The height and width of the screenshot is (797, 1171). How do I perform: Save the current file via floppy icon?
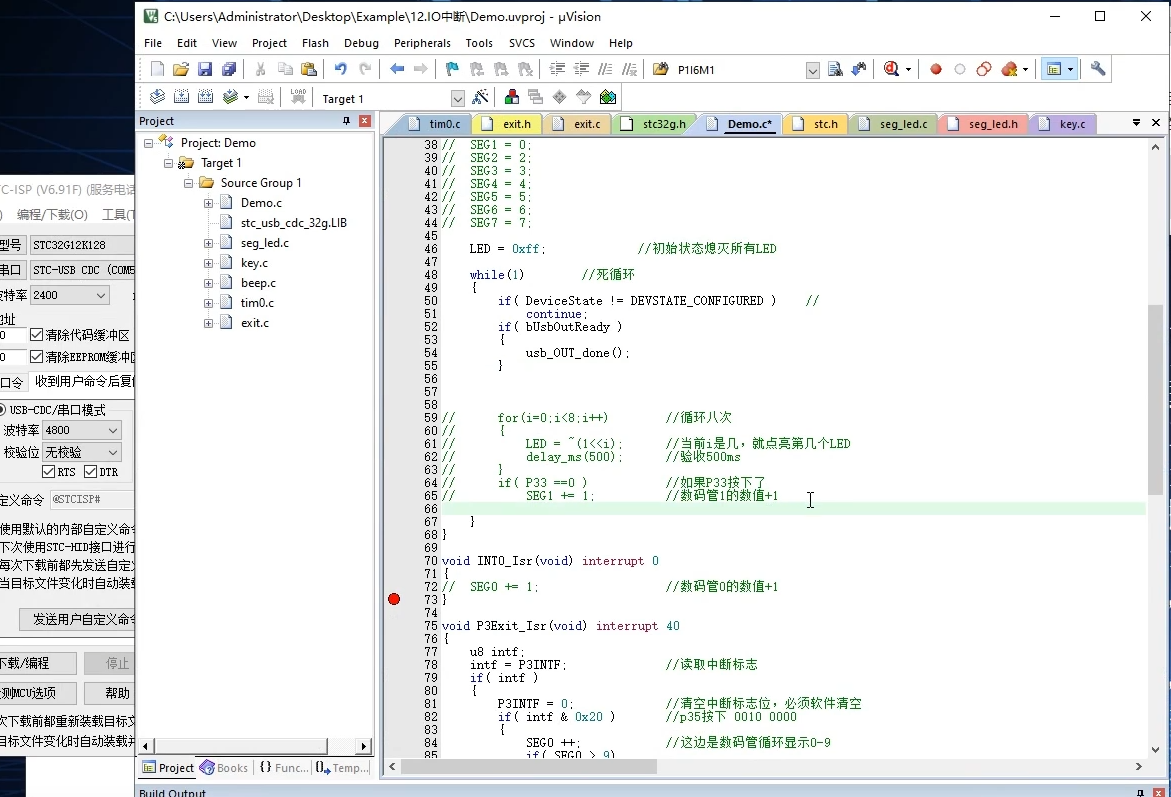(205, 69)
